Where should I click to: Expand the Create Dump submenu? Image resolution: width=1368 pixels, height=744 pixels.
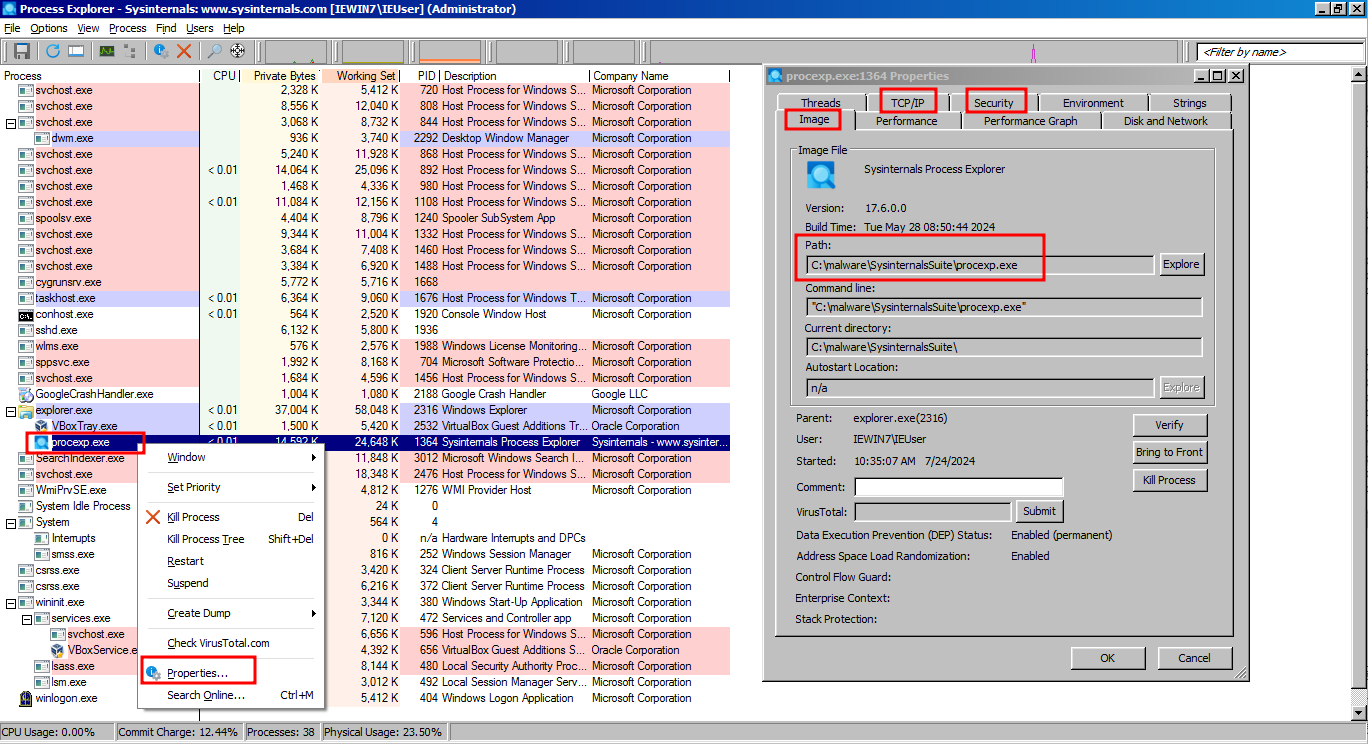230,613
